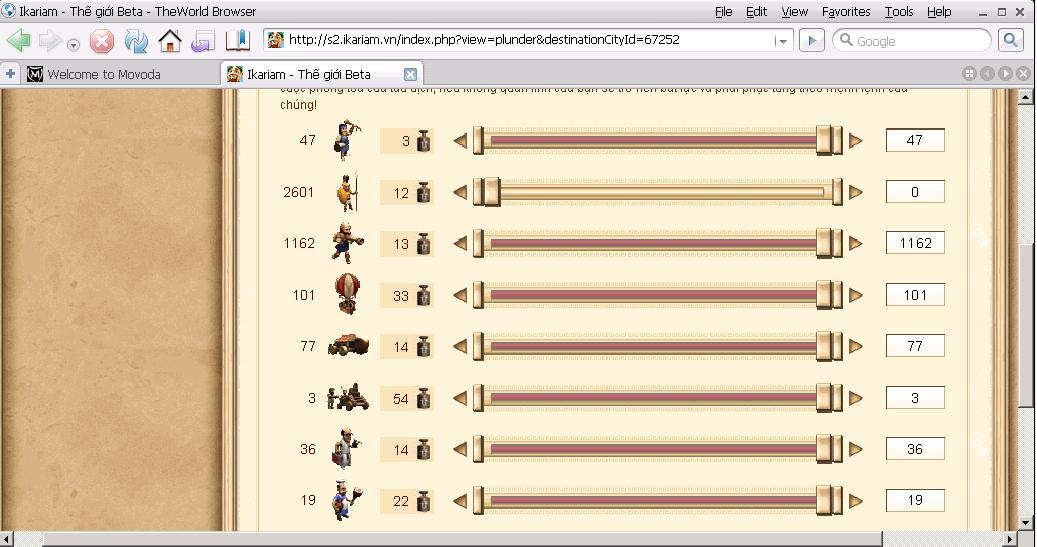Click the weight icon beside value 3
The height and width of the screenshot is (547, 1037).
click(x=423, y=141)
